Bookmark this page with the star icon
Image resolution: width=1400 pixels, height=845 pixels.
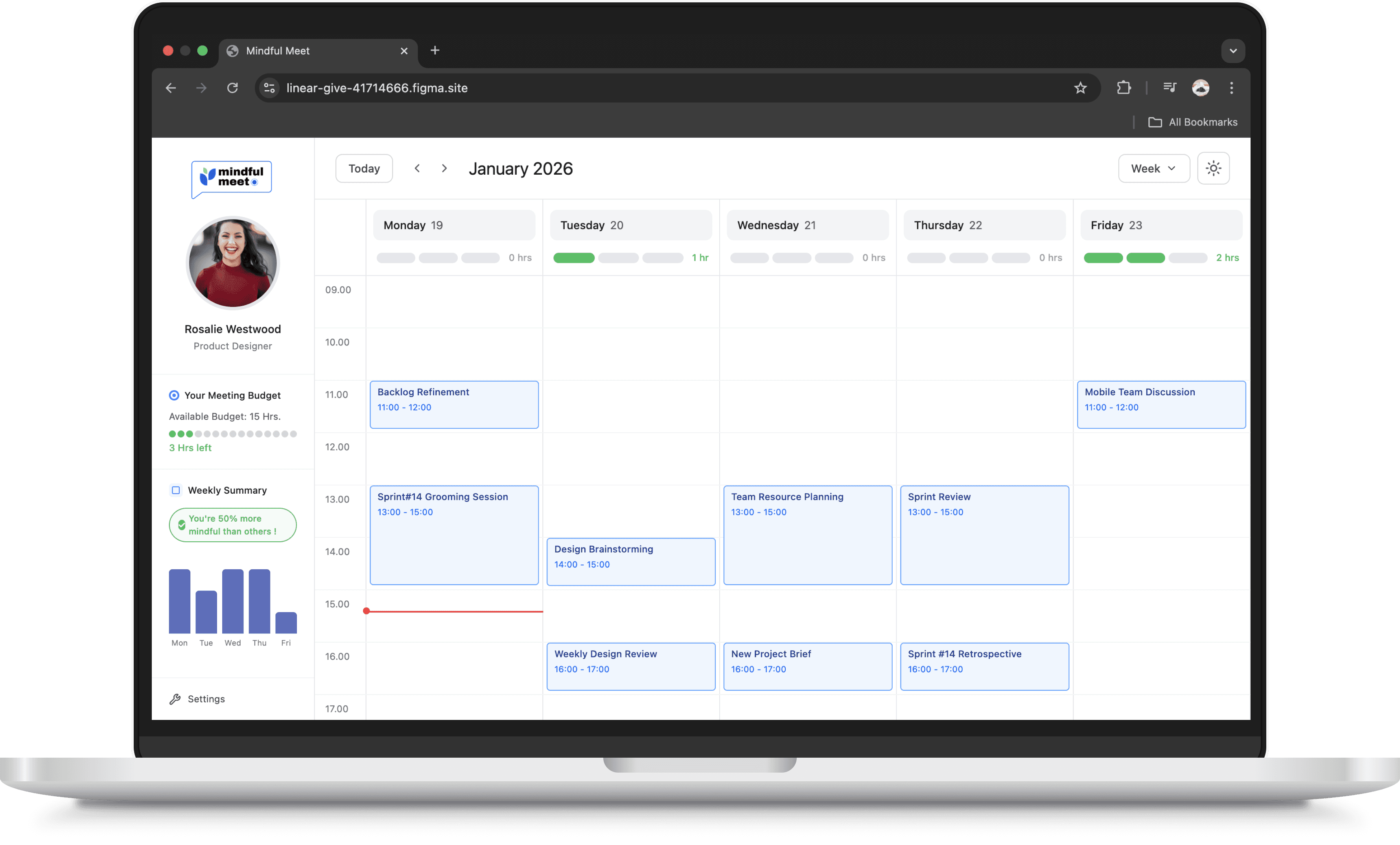coord(1080,88)
